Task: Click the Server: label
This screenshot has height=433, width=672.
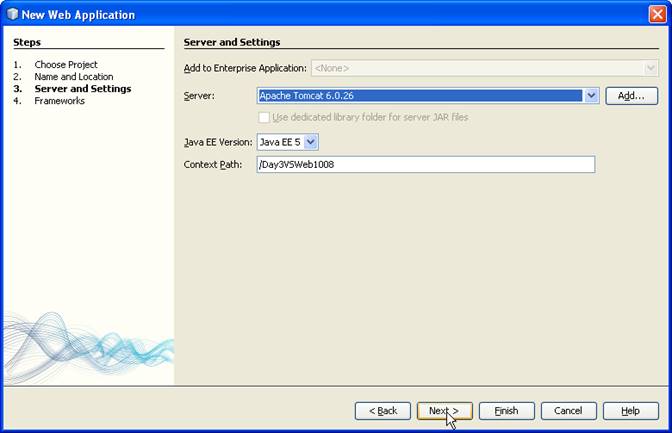Action: point(199,96)
